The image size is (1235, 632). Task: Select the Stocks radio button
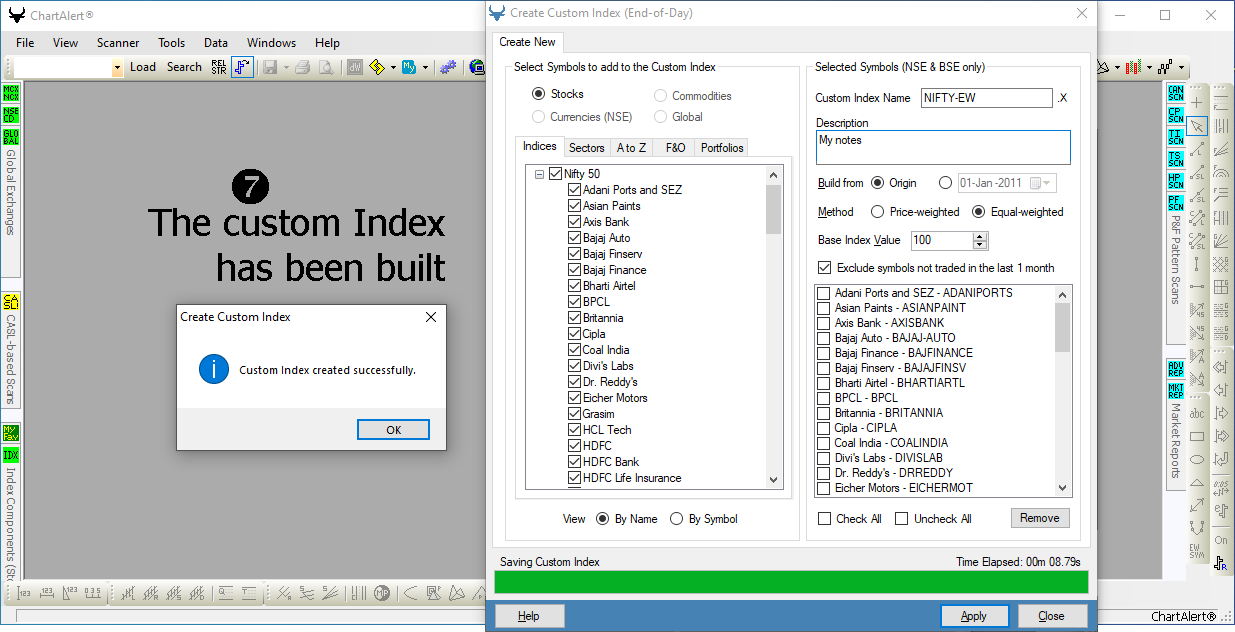tap(539, 94)
